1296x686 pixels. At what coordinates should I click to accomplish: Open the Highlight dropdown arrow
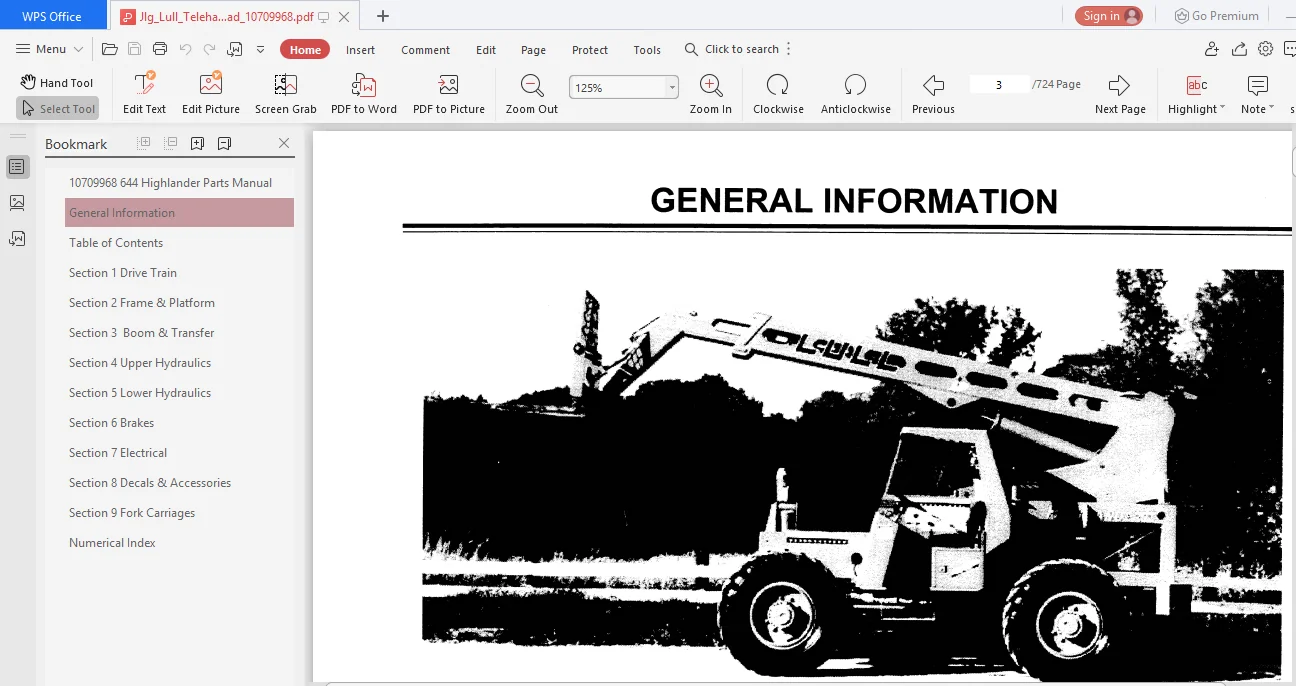pyautogui.click(x=1223, y=108)
